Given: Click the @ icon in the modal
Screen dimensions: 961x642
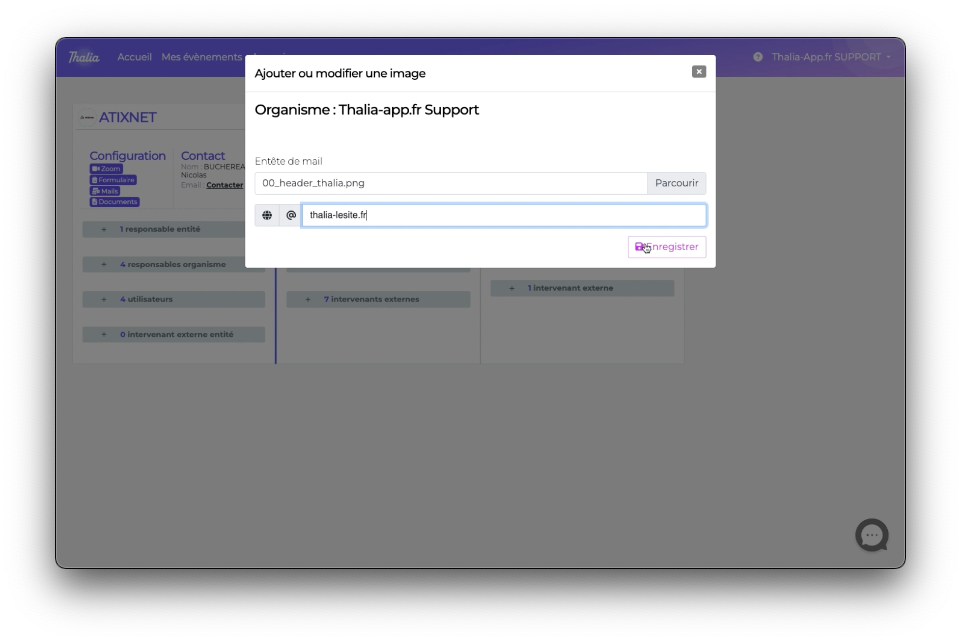Looking at the screenshot, I should pyautogui.click(x=291, y=215).
